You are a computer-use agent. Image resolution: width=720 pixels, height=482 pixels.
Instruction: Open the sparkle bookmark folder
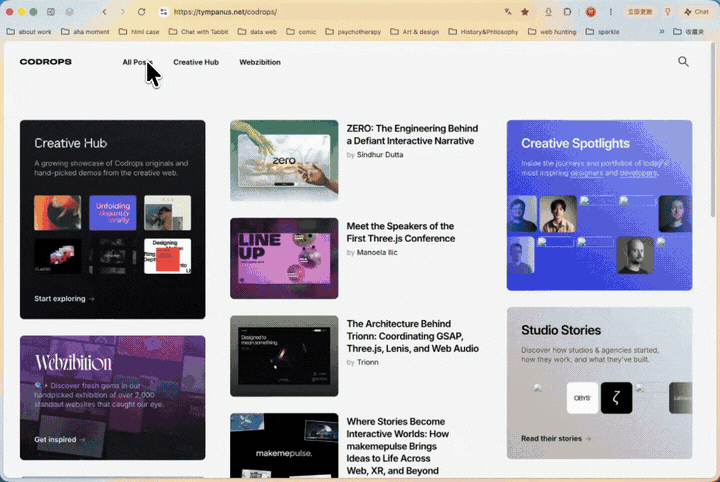[603, 32]
